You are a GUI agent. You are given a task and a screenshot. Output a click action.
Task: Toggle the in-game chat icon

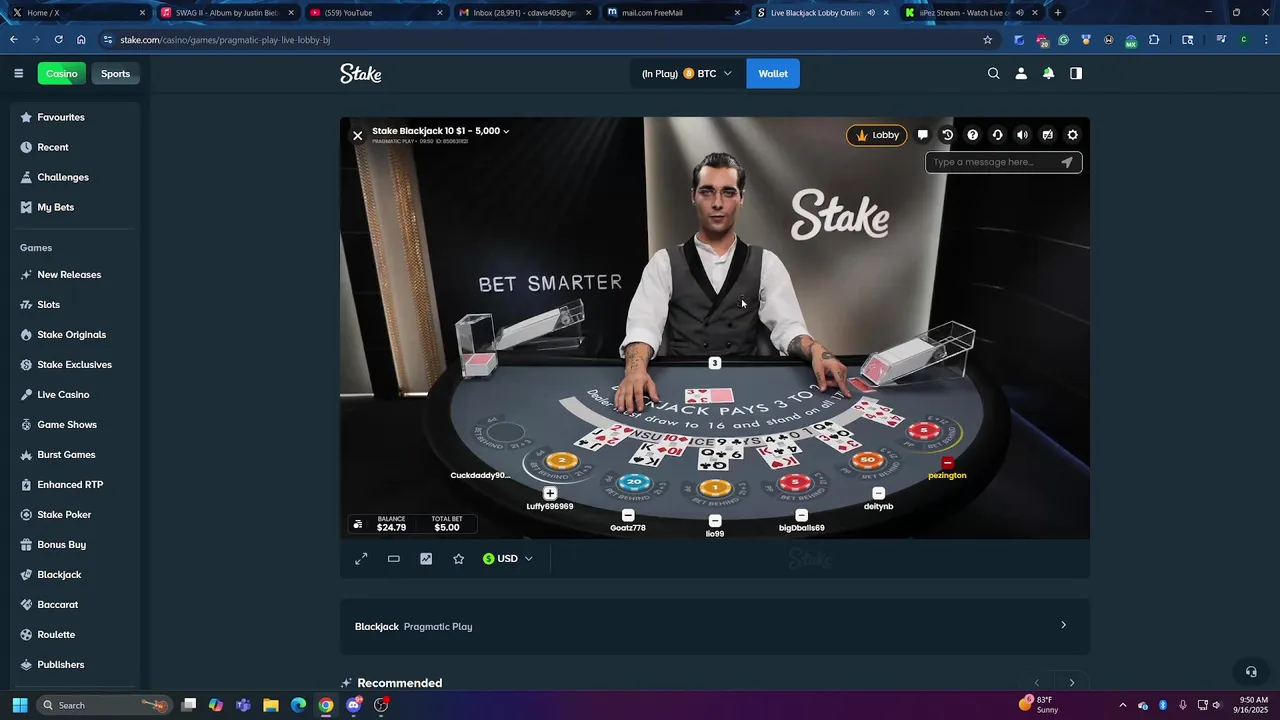click(x=923, y=135)
